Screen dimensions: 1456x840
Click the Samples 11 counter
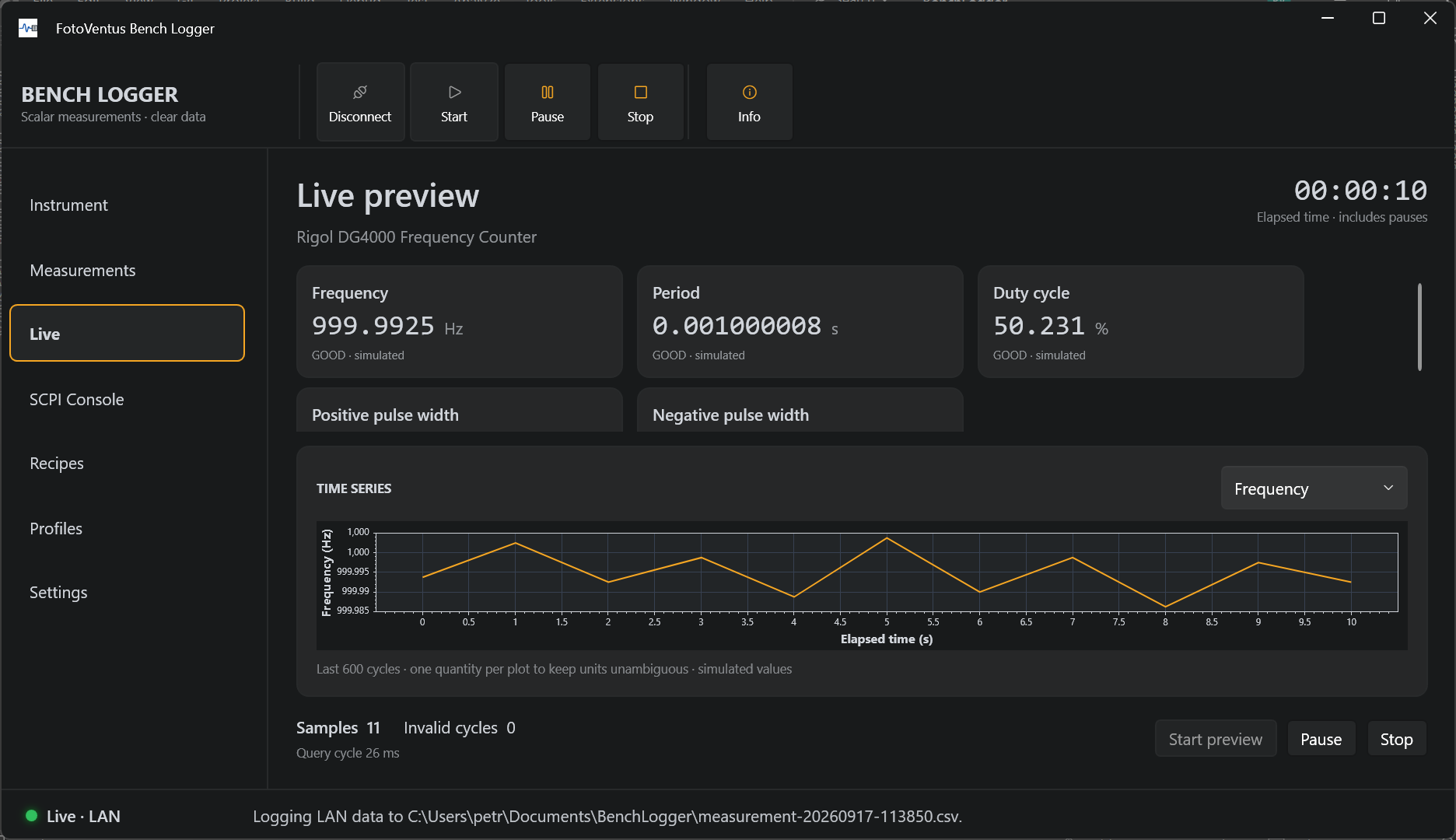coord(338,728)
